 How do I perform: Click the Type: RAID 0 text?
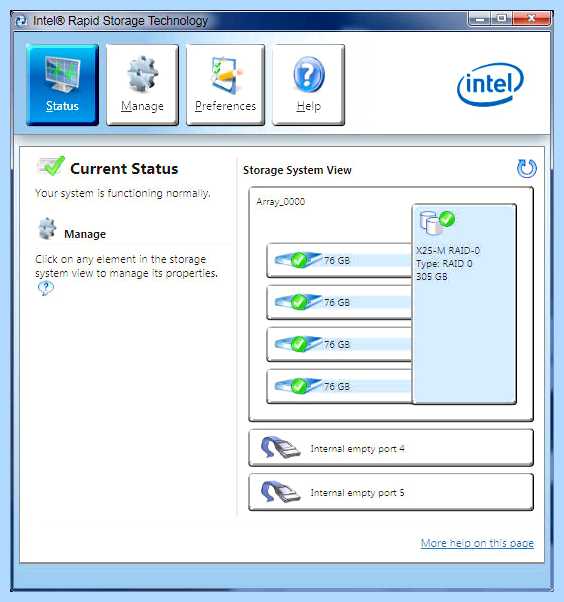pos(444,263)
